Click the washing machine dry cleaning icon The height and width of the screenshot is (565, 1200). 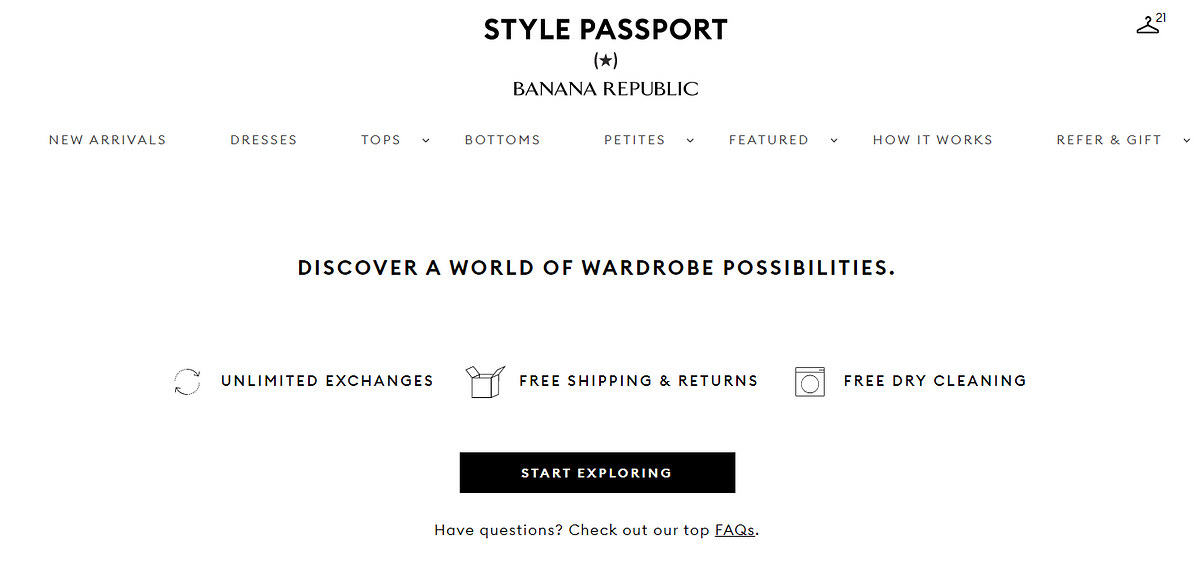[x=810, y=381]
